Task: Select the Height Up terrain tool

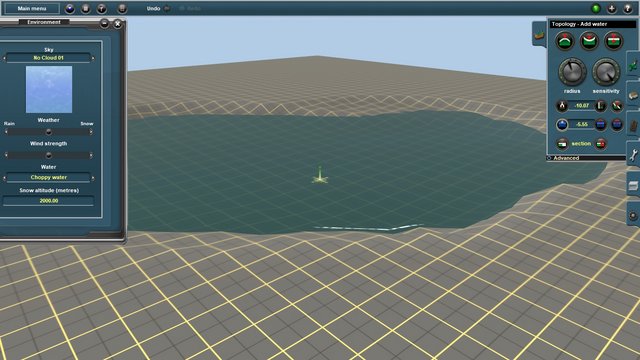Action: [x=565, y=41]
